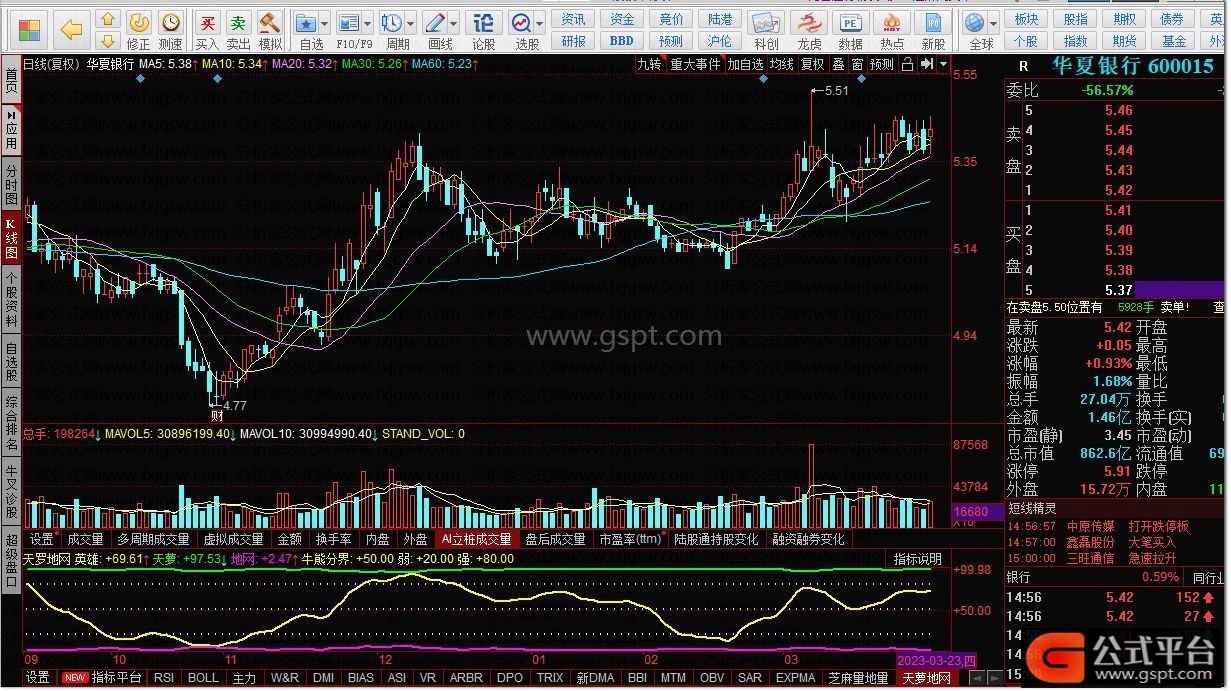Viewport: 1231px width, 691px height.
Task: Open the 个股资料 side tab
Action: click(11, 300)
